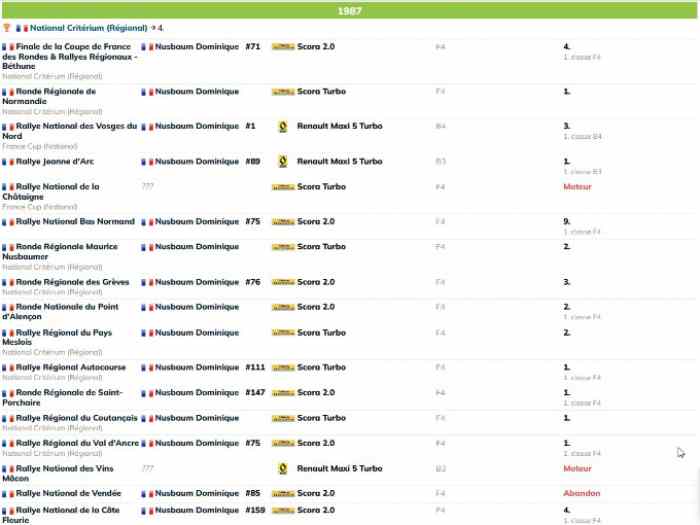Click the Scora logo in the Rallye National Bas Normand row
700x525 pixels.
(x=283, y=222)
